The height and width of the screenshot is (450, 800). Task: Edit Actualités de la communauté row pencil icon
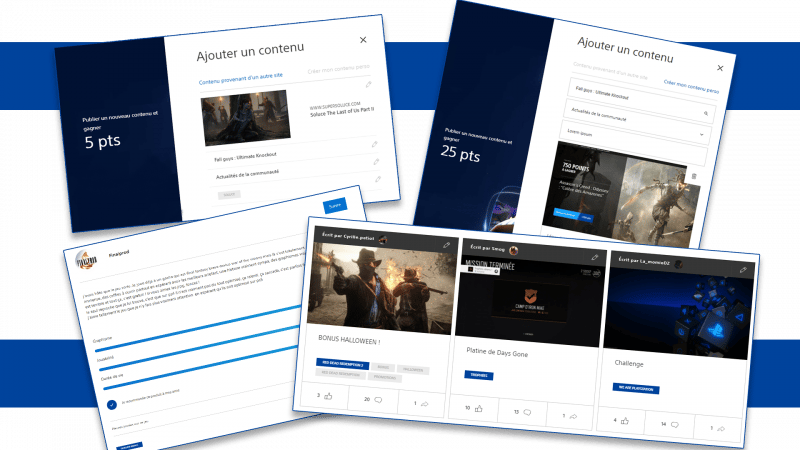point(376,162)
